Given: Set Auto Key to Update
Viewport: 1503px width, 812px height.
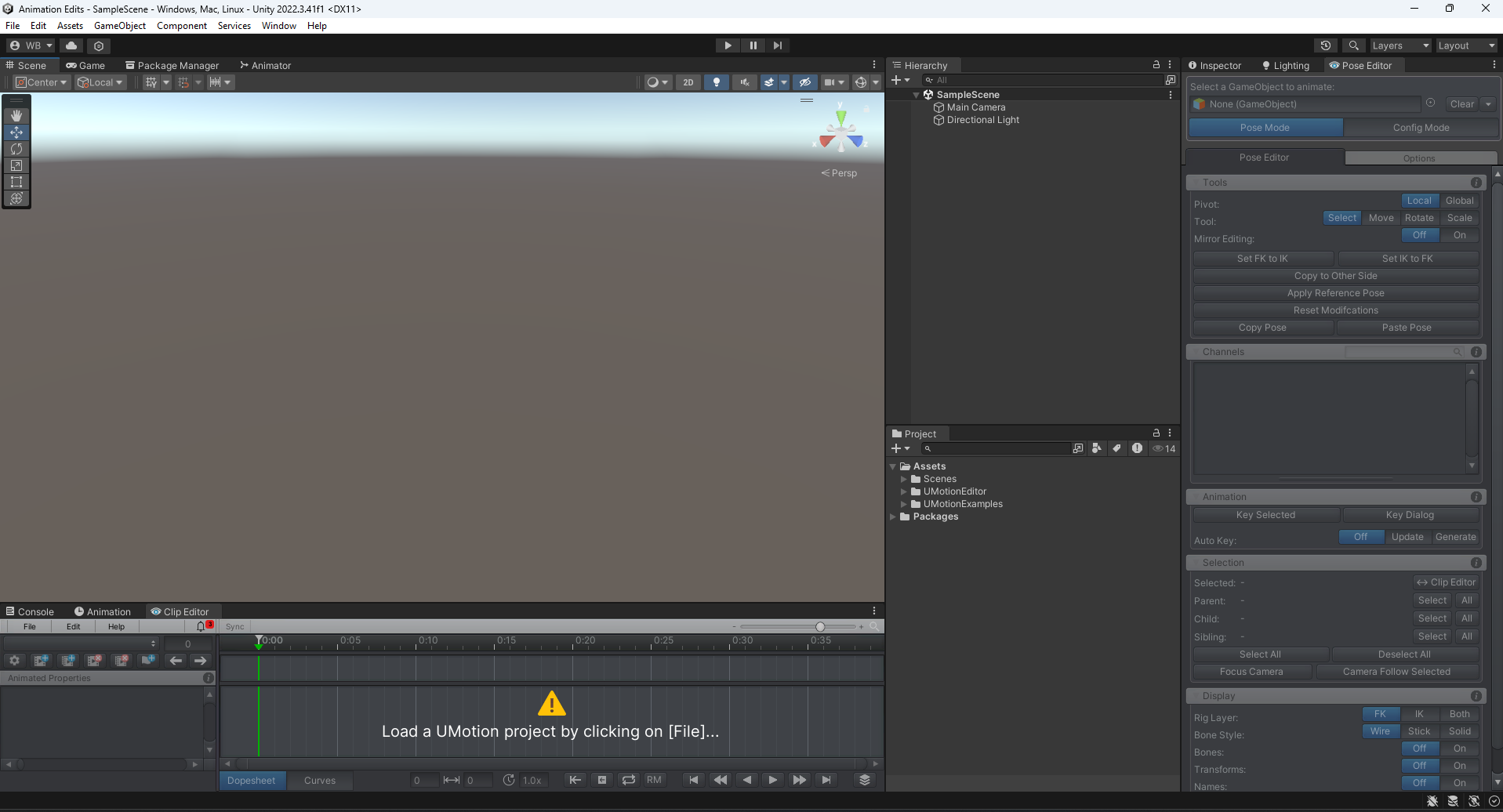Looking at the screenshot, I should pyautogui.click(x=1407, y=537).
